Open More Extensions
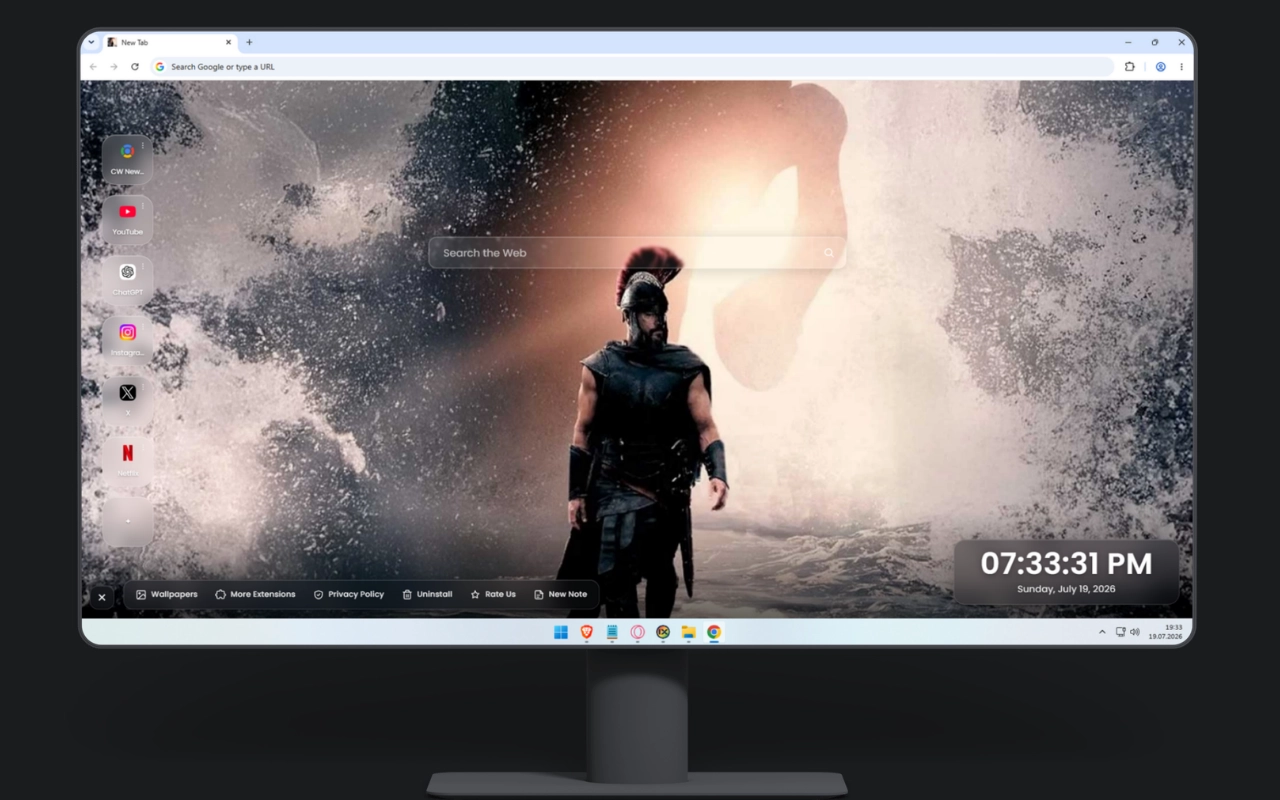Screen dimensions: 1280x800 pyautogui.click(x=256, y=594)
